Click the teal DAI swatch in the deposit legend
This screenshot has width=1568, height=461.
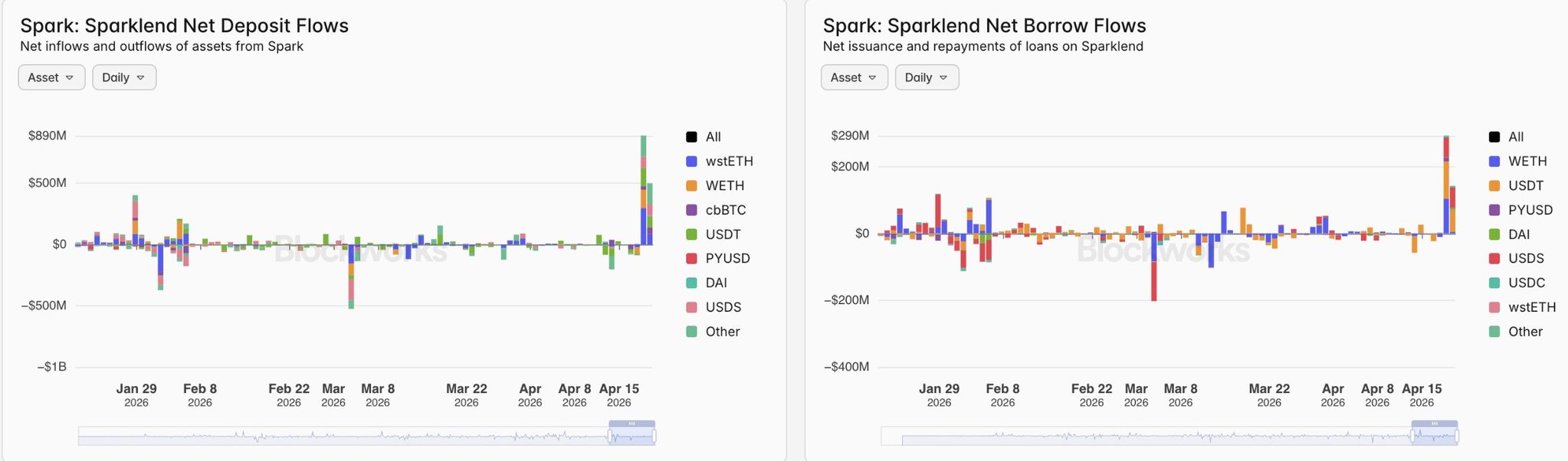point(691,283)
